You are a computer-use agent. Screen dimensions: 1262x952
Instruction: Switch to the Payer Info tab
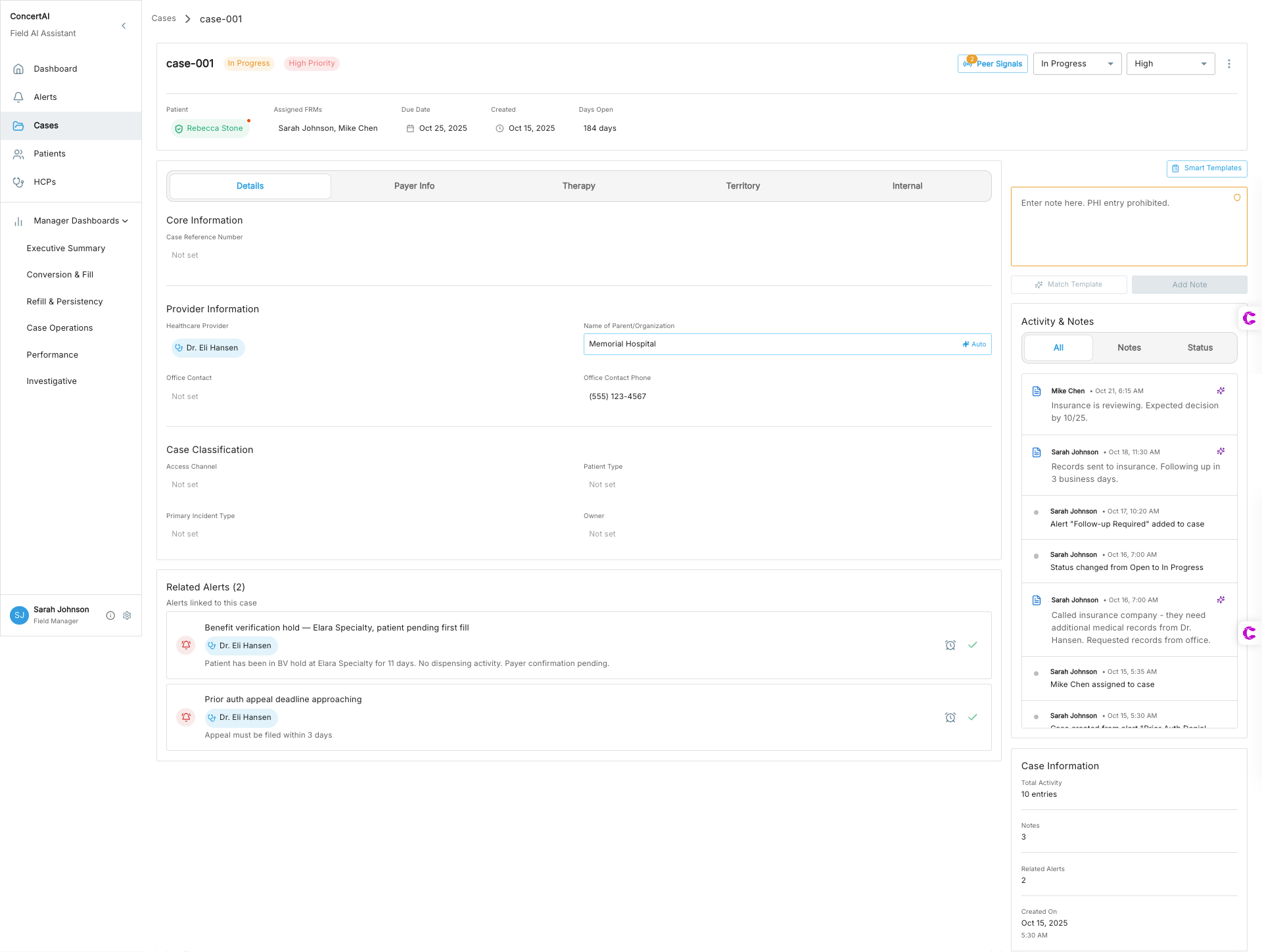coord(414,186)
